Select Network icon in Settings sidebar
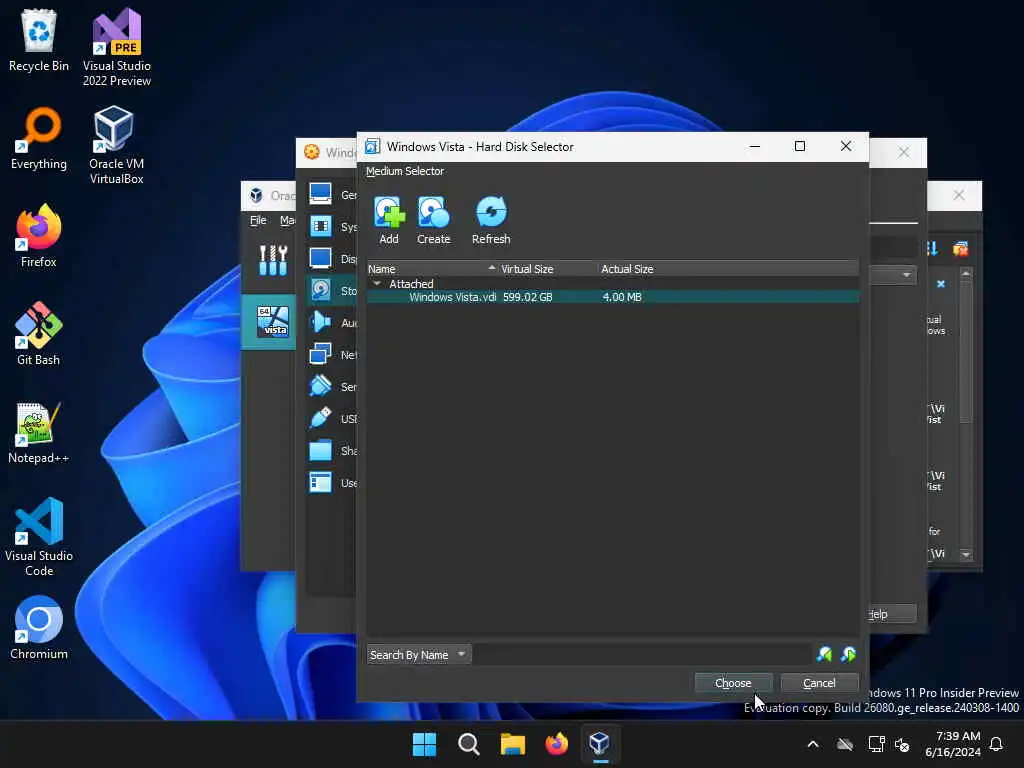The height and width of the screenshot is (768, 1024). (x=320, y=354)
